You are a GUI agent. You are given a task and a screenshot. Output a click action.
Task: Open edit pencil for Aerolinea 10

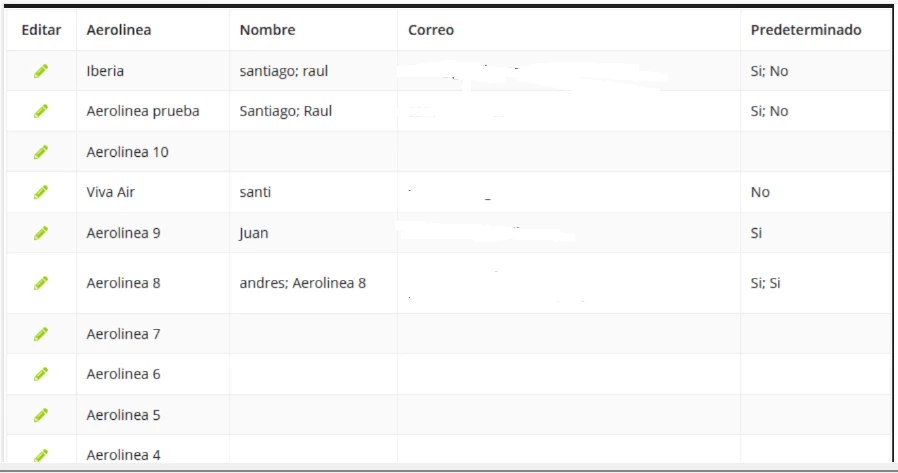41,152
